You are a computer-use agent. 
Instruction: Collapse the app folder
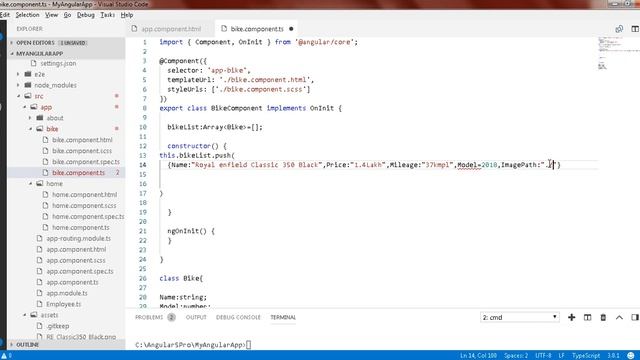[x=46, y=107]
